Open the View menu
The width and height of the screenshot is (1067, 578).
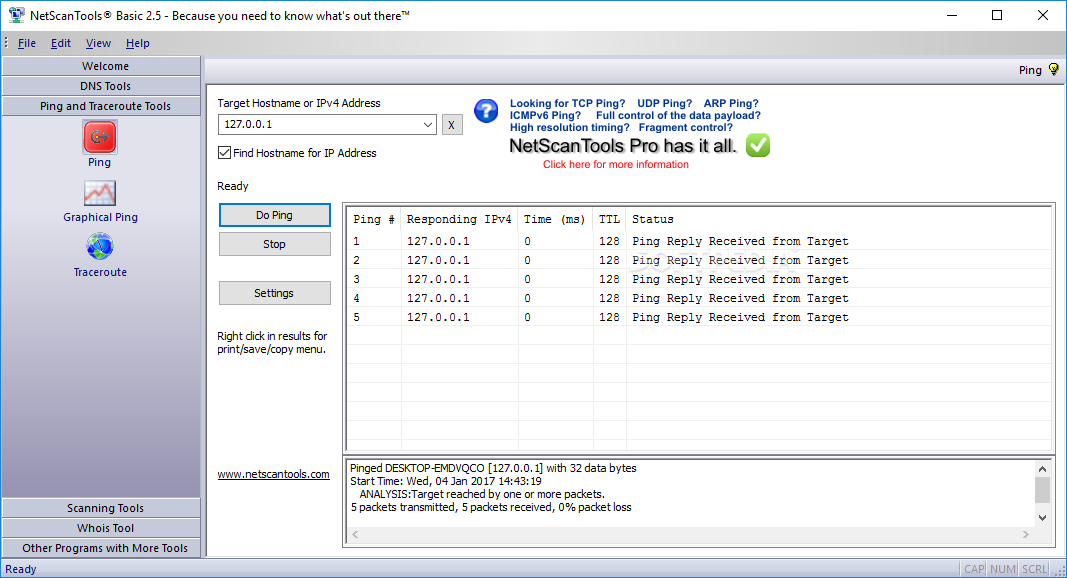click(98, 43)
